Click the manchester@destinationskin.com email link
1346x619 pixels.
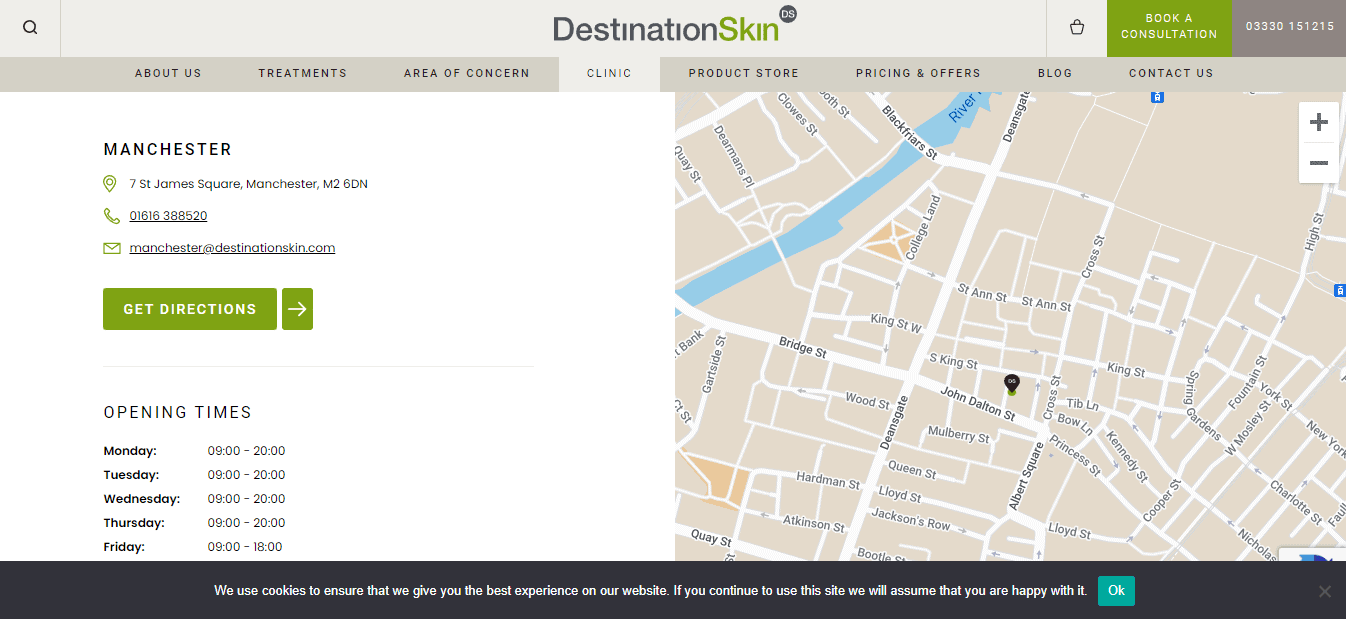coord(232,248)
